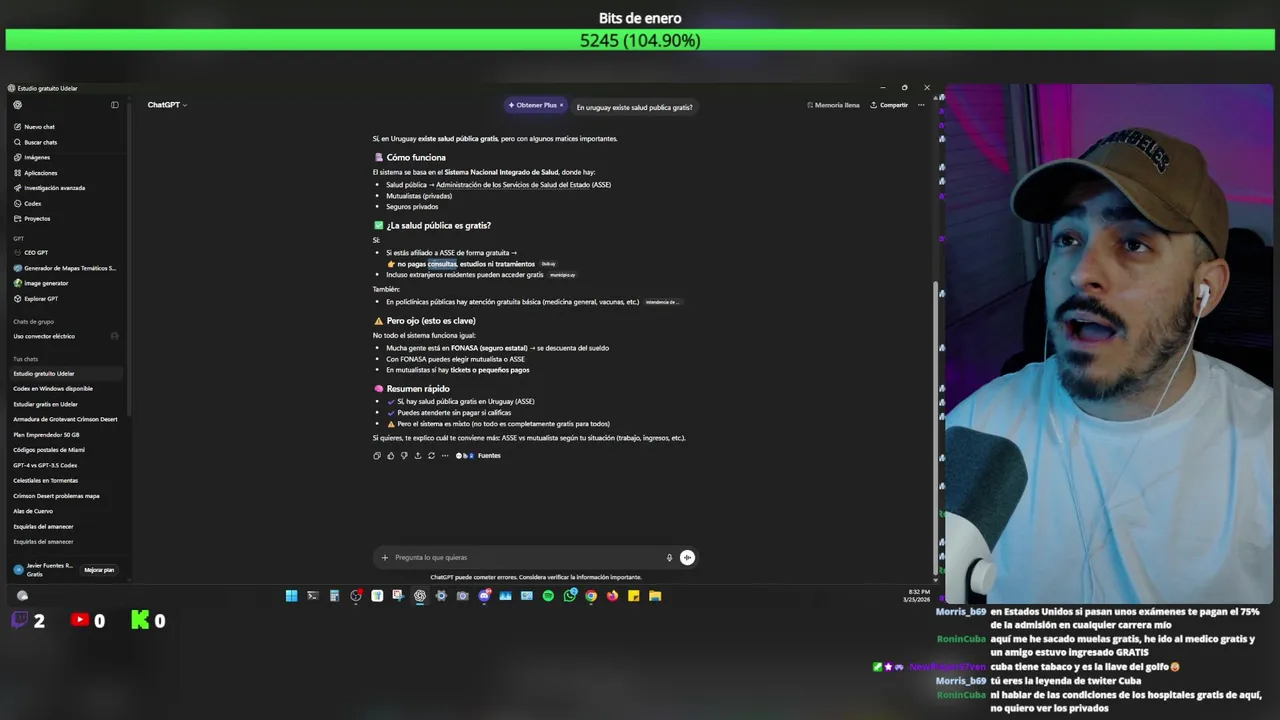Open the CEO GPT custom GPT
The image size is (1280, 720).
pyautogui.click(x=36, y=253)
